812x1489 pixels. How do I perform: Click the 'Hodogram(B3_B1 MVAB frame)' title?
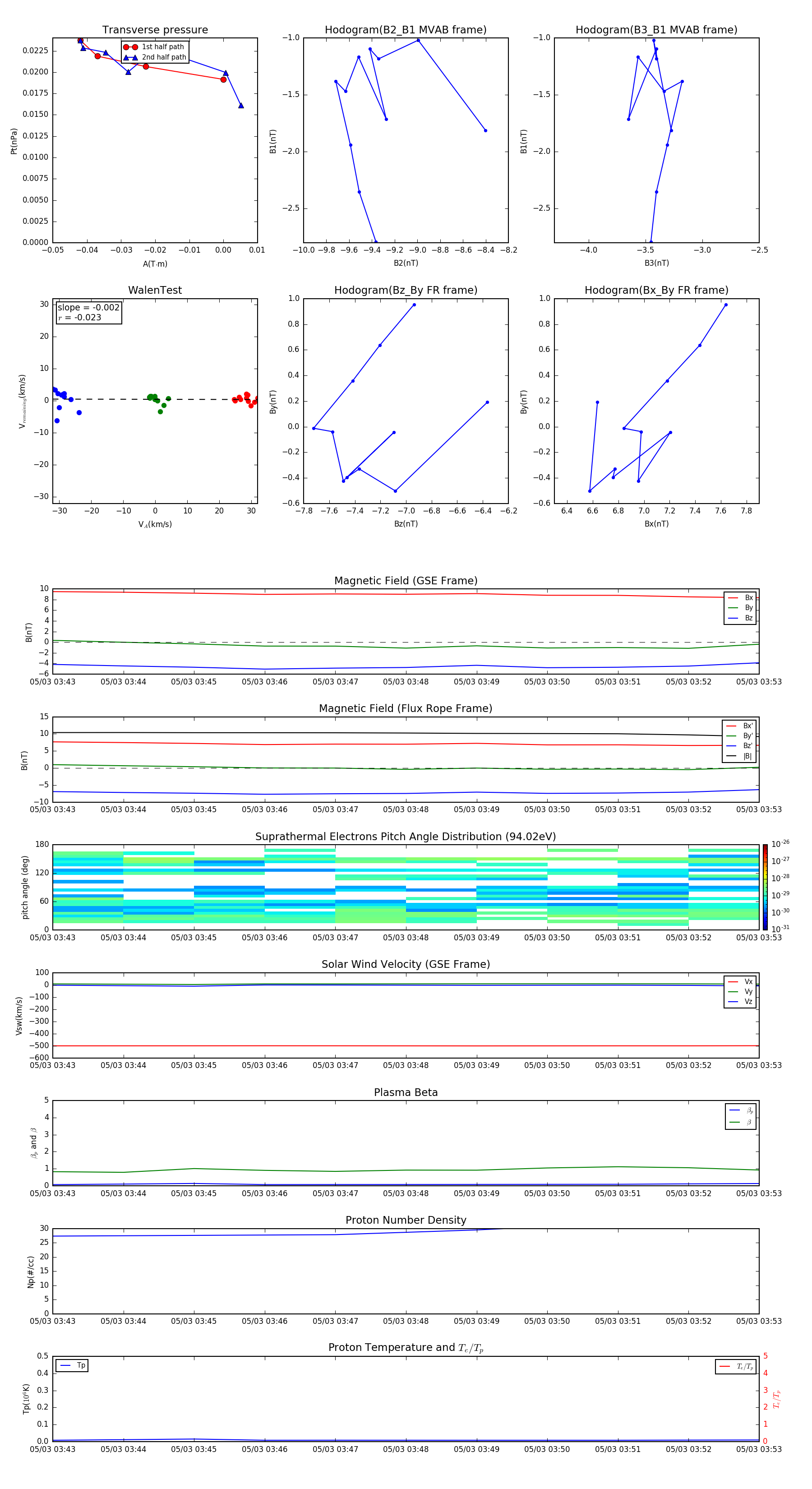pos(656,30)
